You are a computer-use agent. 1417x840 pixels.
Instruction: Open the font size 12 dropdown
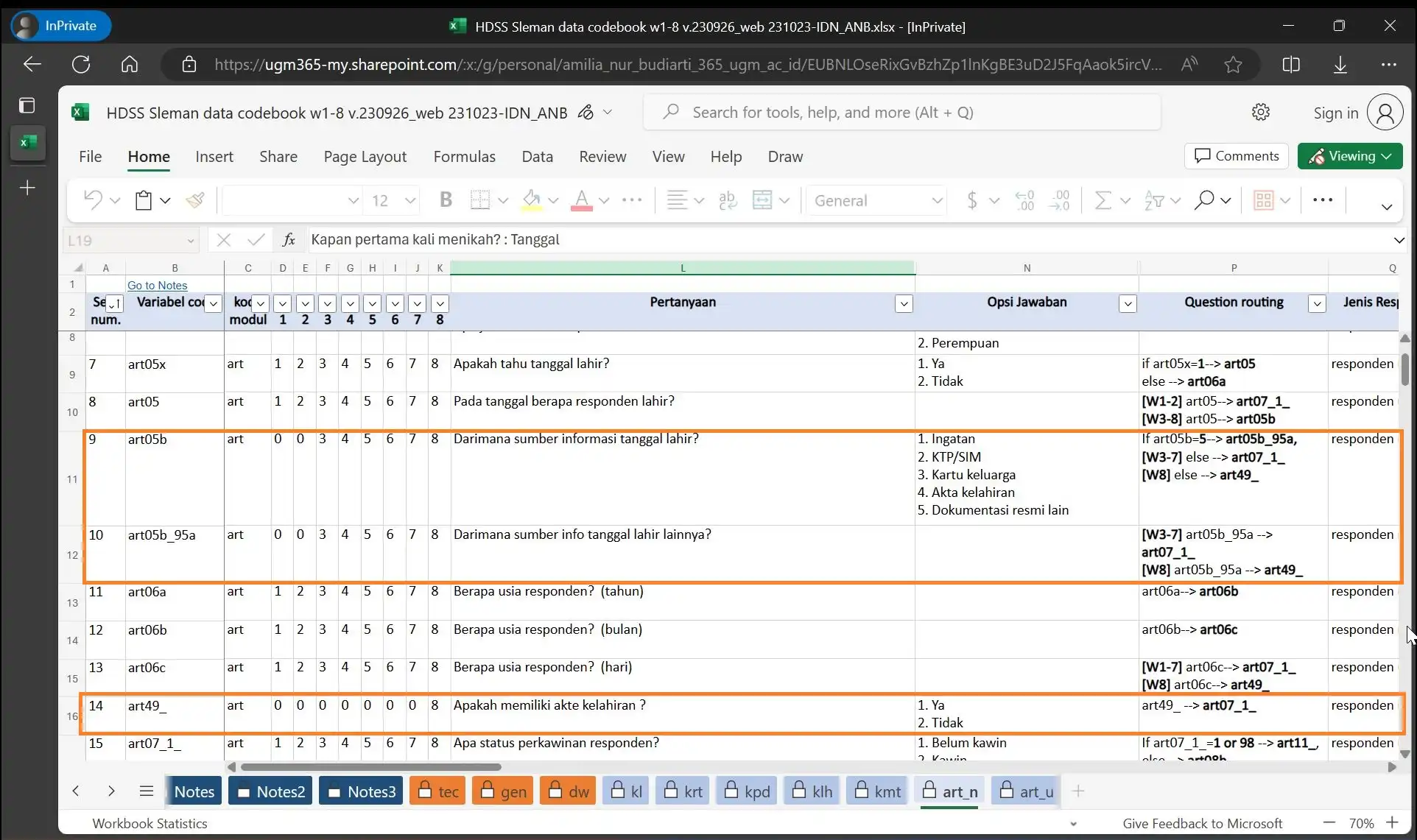(x=410, y=200)
